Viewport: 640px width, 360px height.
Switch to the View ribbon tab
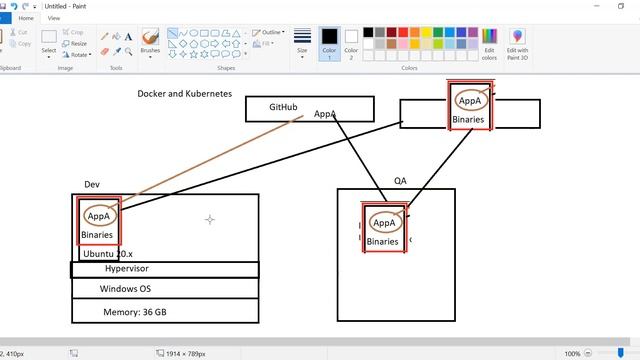pyautogui.click(x=53, y=18)
